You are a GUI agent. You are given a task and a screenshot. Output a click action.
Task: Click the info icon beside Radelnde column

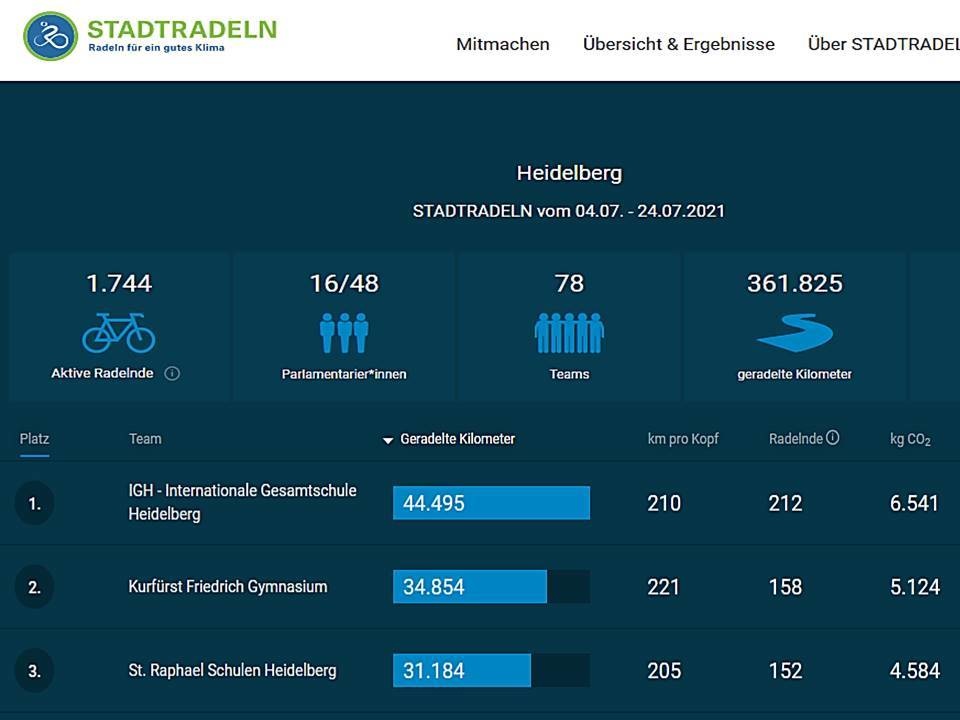click(833, 438)
